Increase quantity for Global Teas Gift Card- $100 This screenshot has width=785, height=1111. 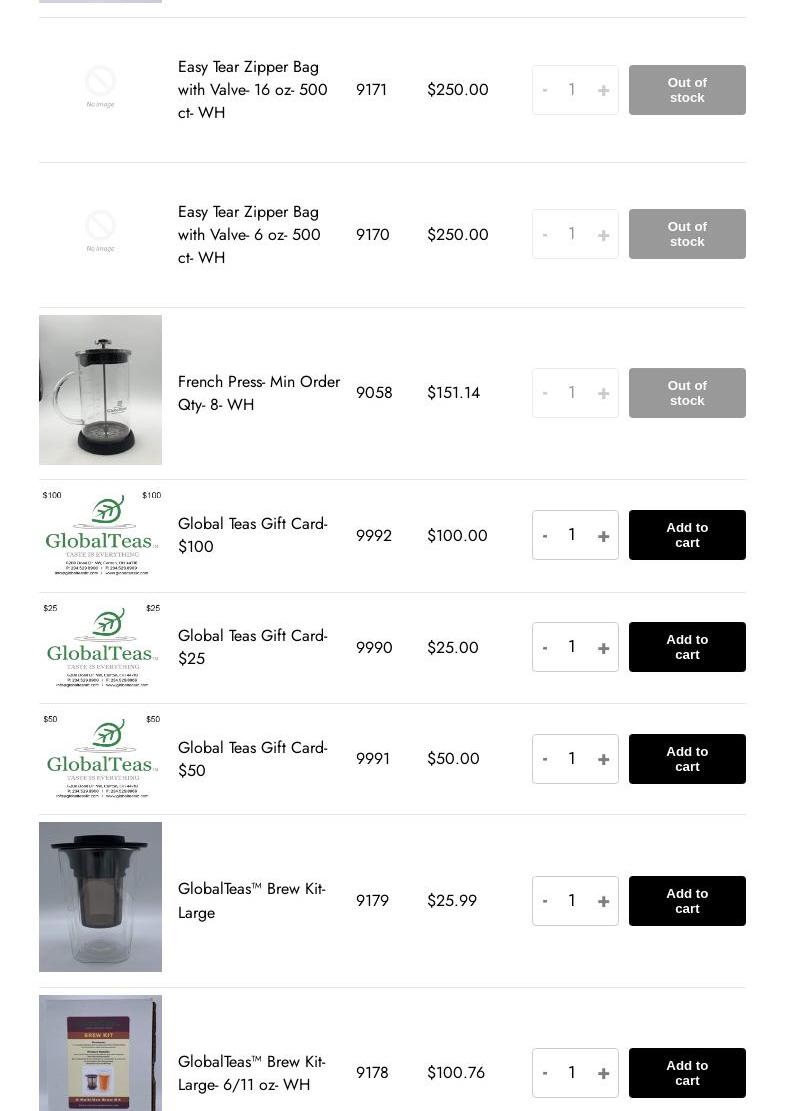click(x=603, y=536)
